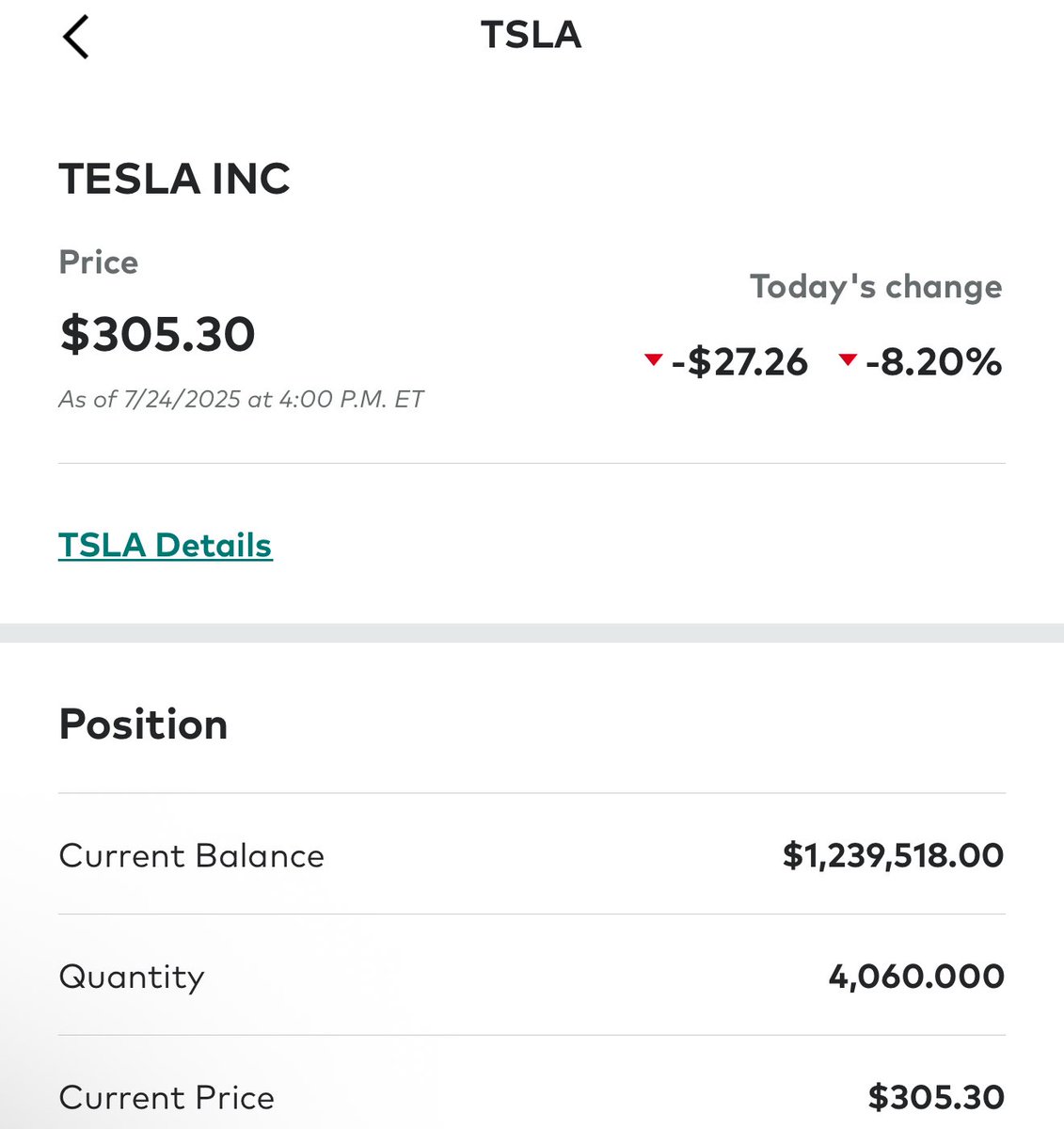
Task: Select the TESLA INC company name
Action: click(175, 179)
